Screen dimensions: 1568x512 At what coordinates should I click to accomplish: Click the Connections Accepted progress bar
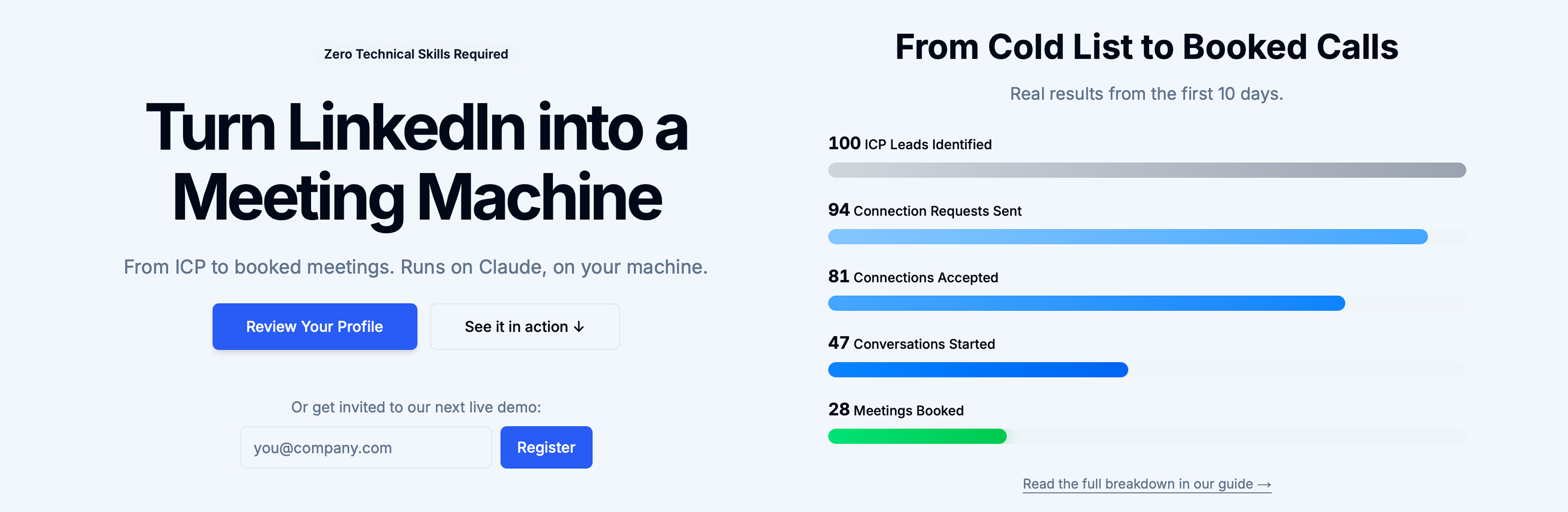[1086, 303]
